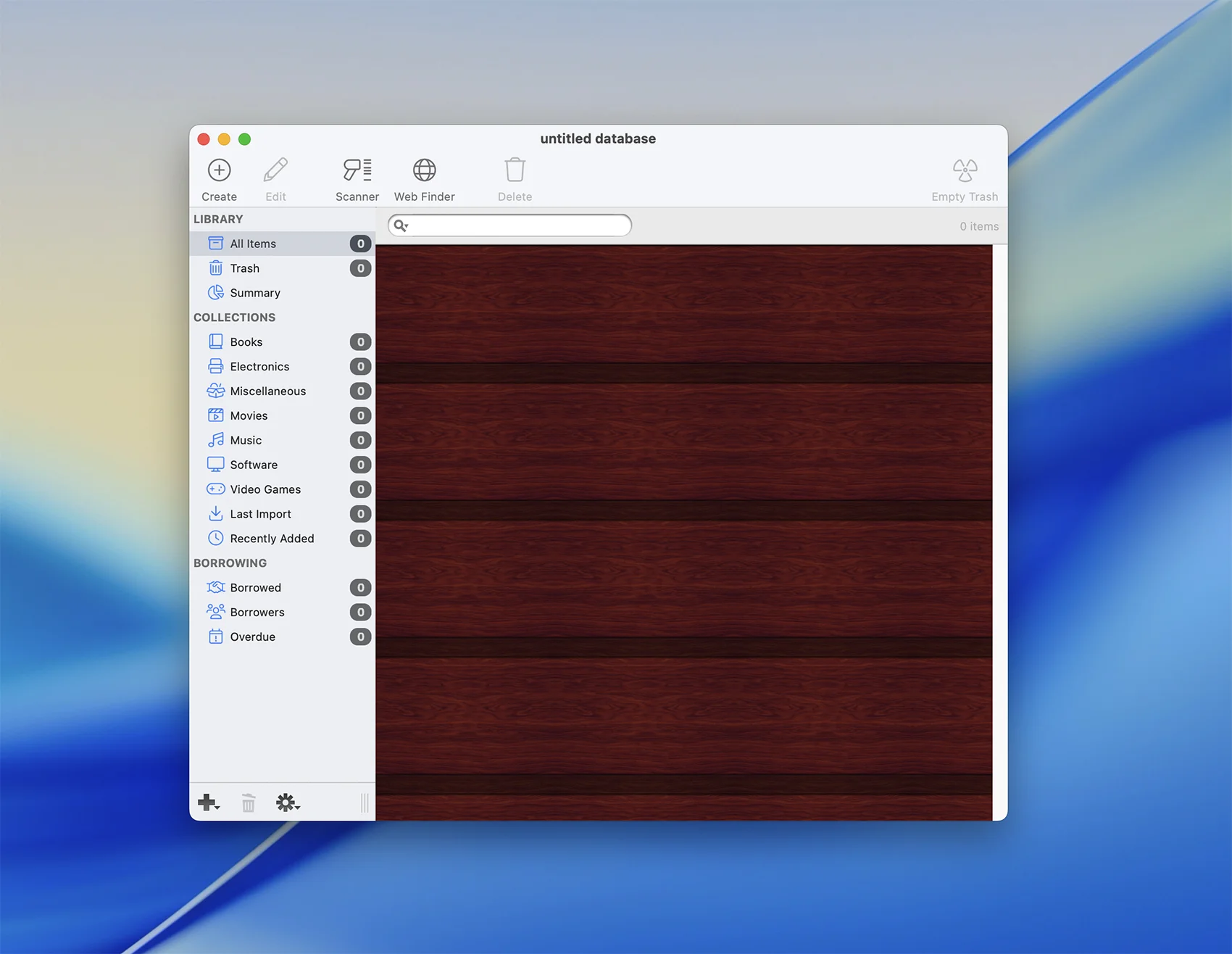Click inside the search field
Screen dimensions: 1232x954
pyautogui.click(x=518, y=225)
